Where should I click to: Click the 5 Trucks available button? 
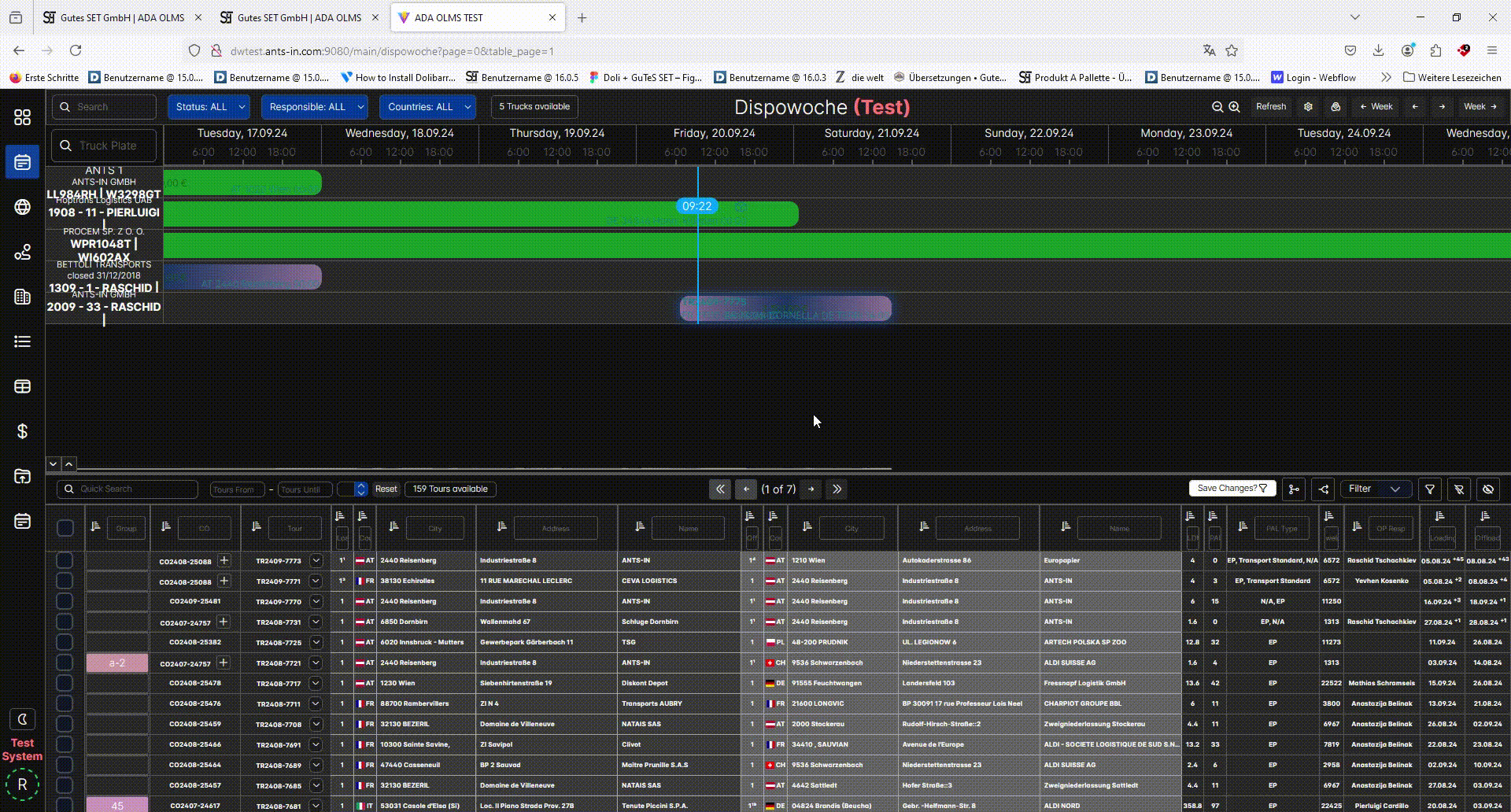coord(534,107)
